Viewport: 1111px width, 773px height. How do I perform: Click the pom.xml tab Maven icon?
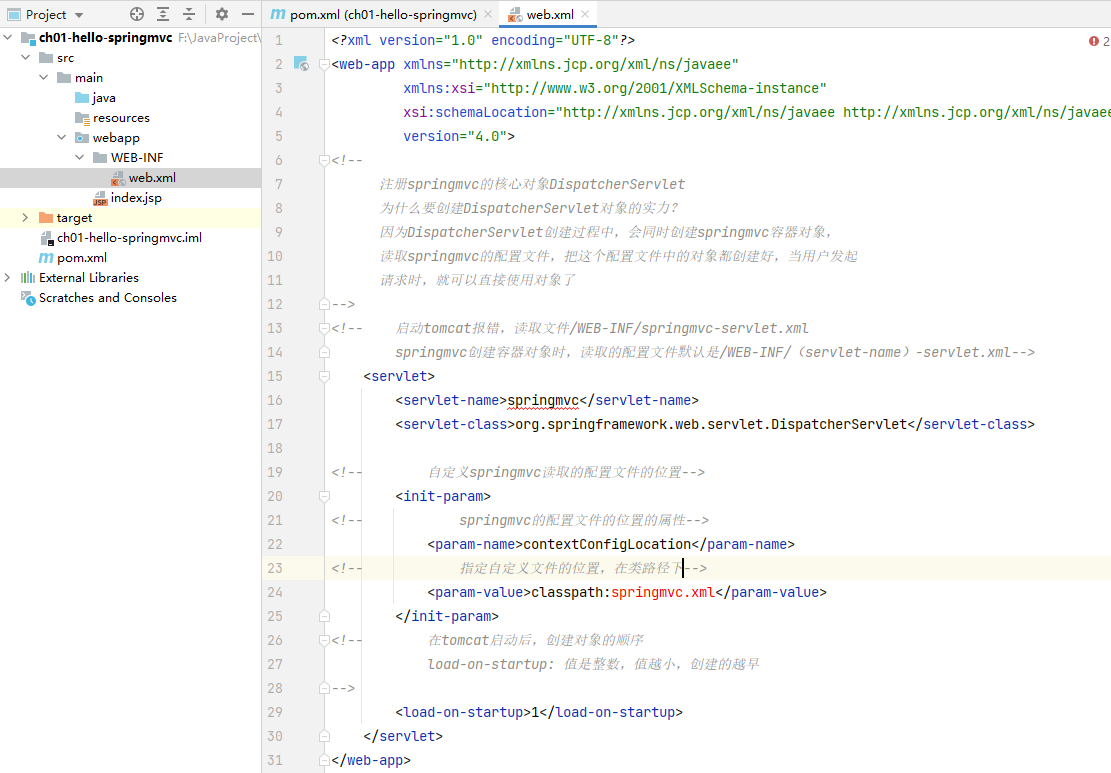[x=278, y=14]
